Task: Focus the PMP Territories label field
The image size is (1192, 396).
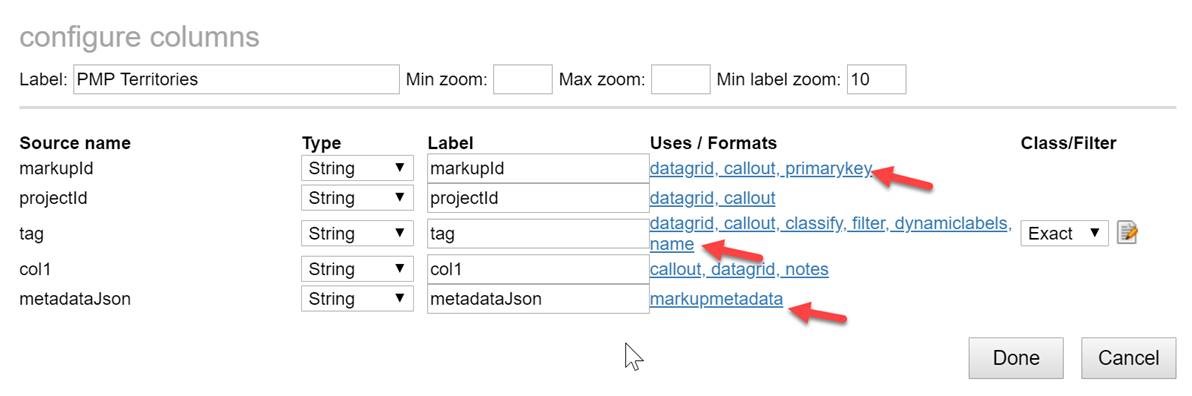Action: coord(236,79)
